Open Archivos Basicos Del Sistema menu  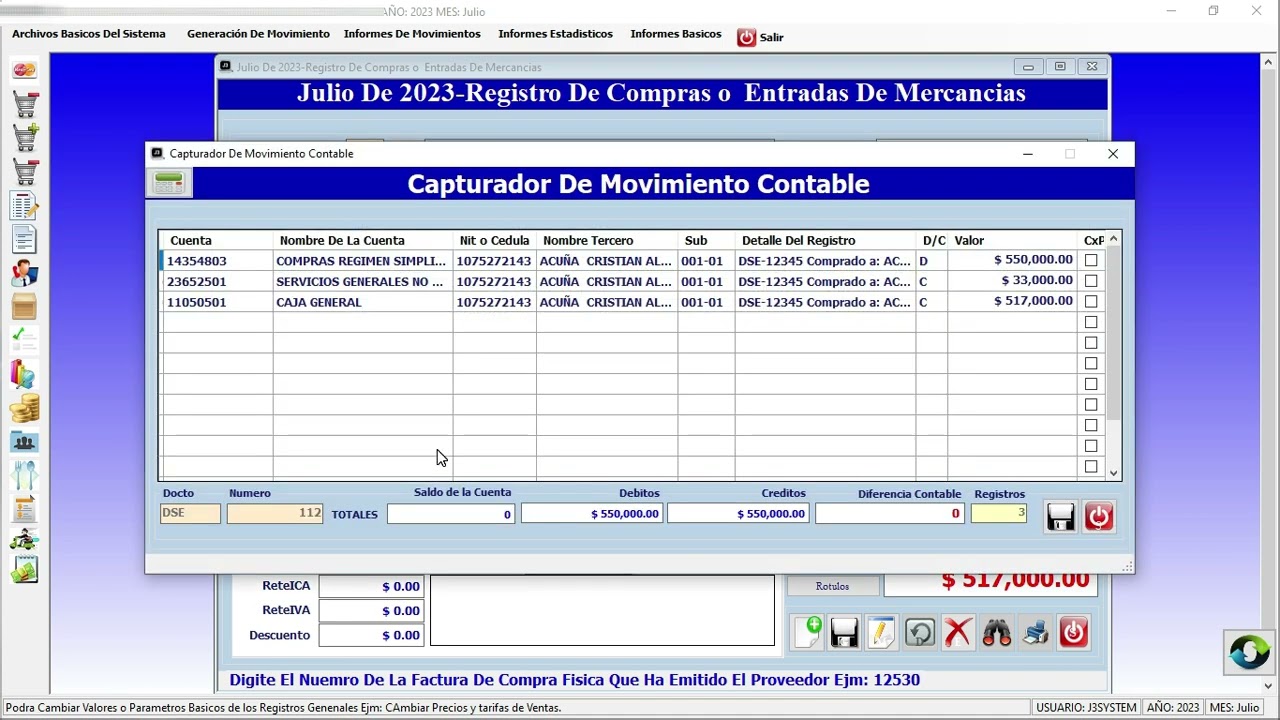[89, 34]
